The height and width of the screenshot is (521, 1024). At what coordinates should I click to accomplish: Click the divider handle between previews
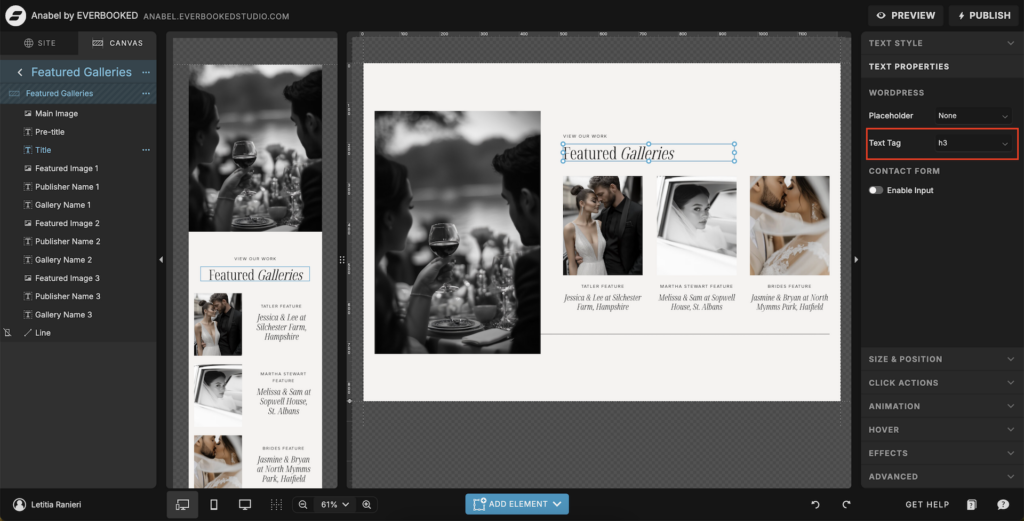click(342, 260)
